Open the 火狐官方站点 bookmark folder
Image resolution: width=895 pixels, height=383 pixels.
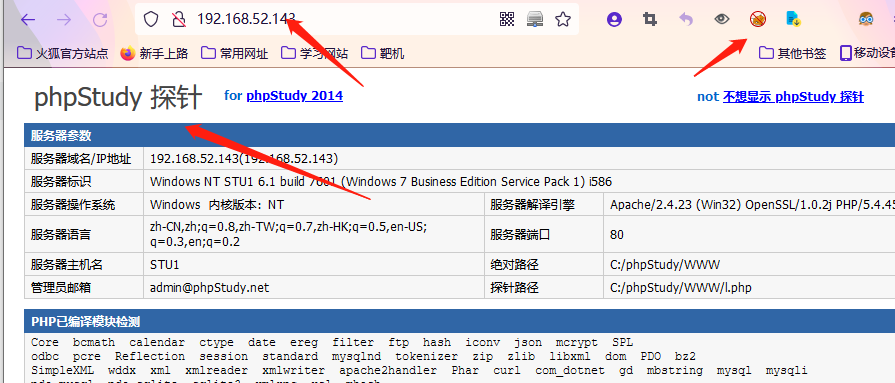[x=63, y=54]
